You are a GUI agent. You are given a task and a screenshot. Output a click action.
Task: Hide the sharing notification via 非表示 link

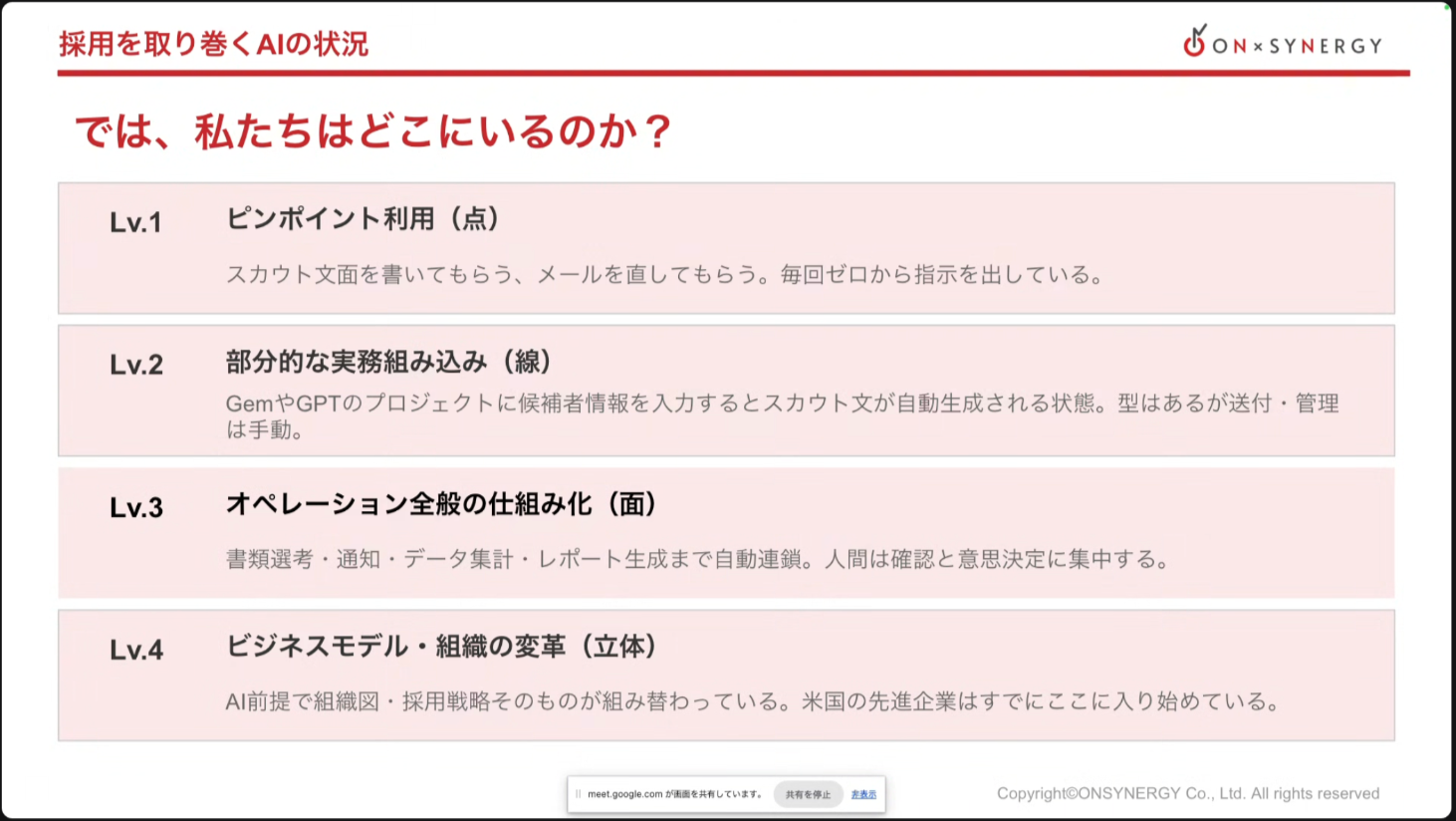(863, 794)
